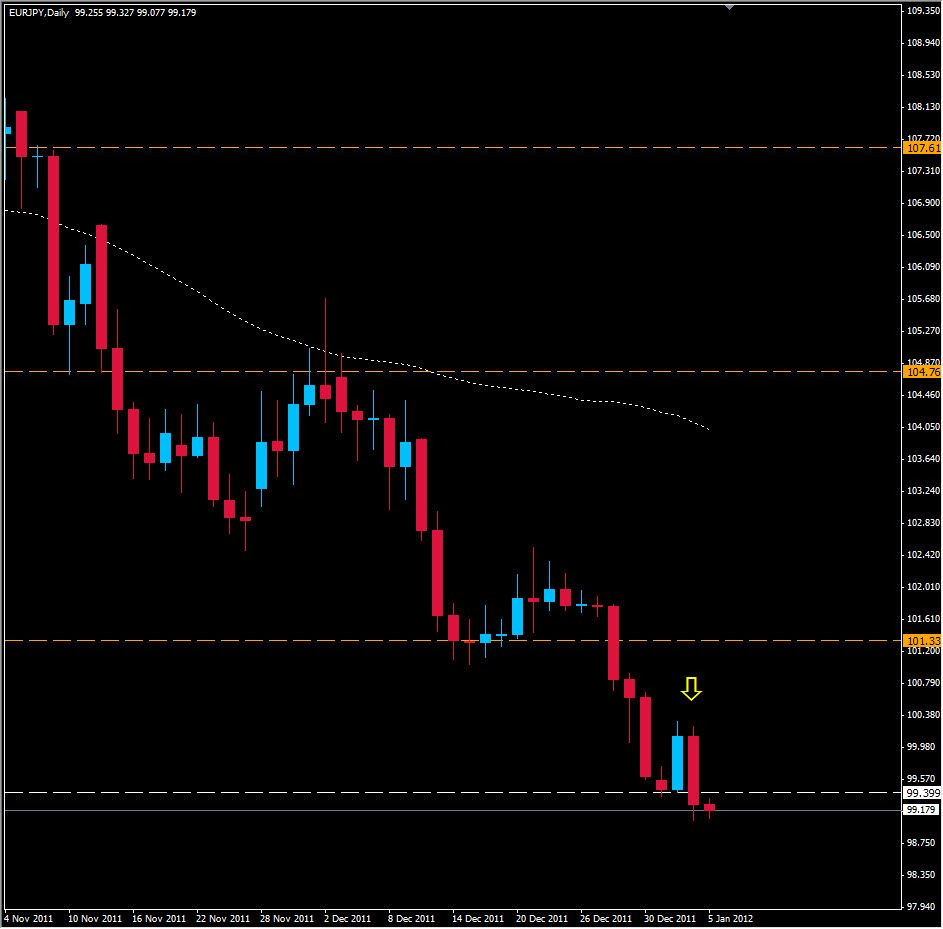Image resolution: width=943 pixels, height=929 pixels.
Task: Click the 4 Nov 2011 date label
Action: (x=31, y=917)
